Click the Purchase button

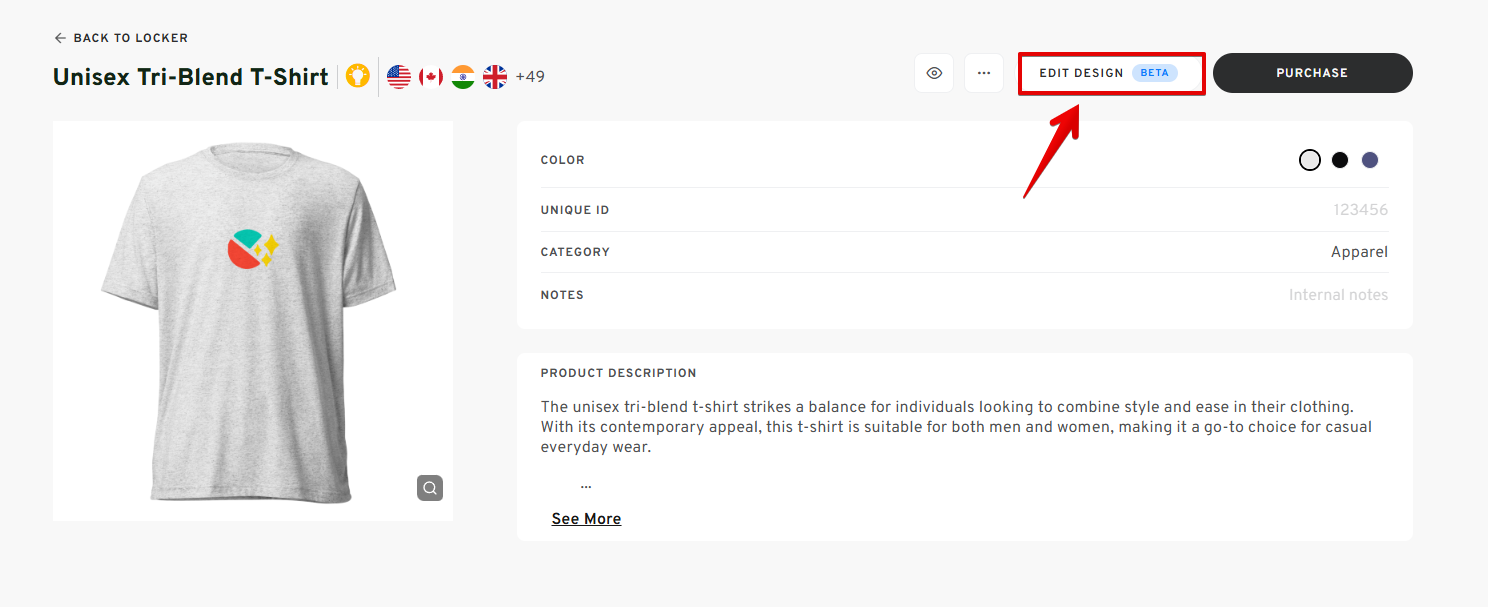[1312, 73]
